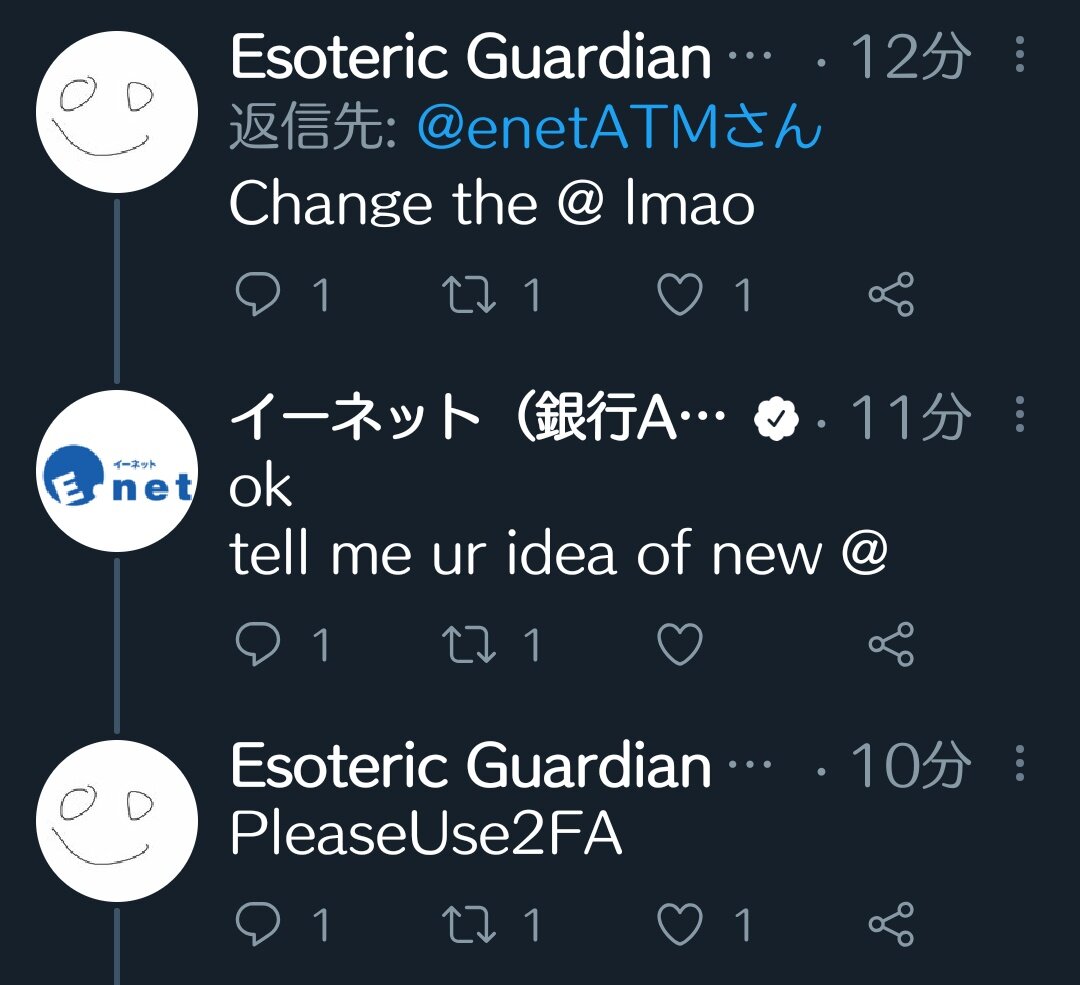This screenshot has height=985, width=1080.
Task: Open the @enetATM mention link
Action: point(619,127)
